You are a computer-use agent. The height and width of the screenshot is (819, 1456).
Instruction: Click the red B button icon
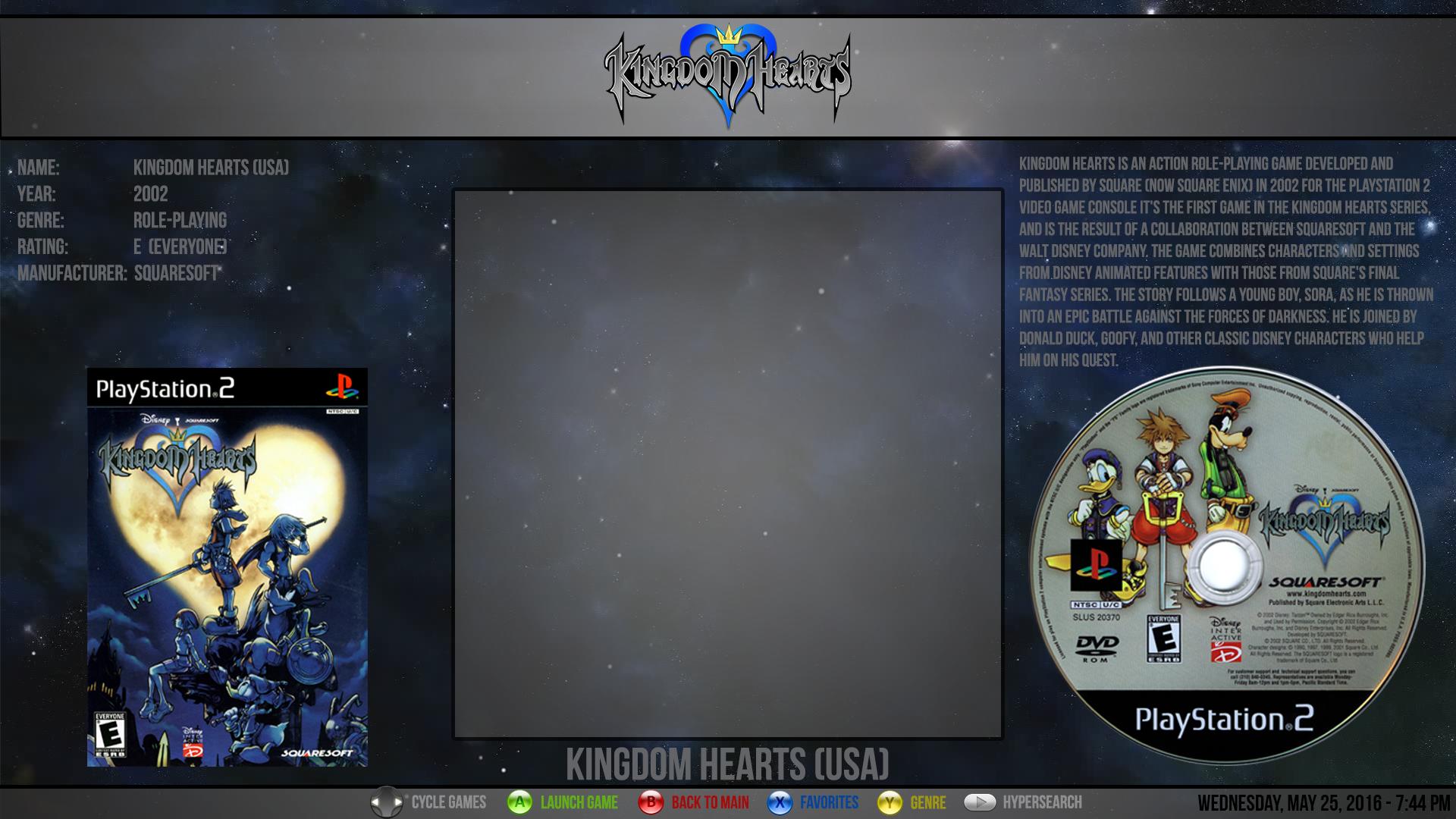[x=651, y=802]
